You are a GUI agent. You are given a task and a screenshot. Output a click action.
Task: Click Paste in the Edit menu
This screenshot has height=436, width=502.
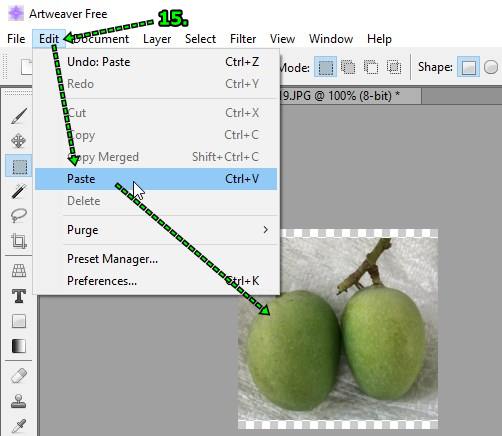(156, 179)
